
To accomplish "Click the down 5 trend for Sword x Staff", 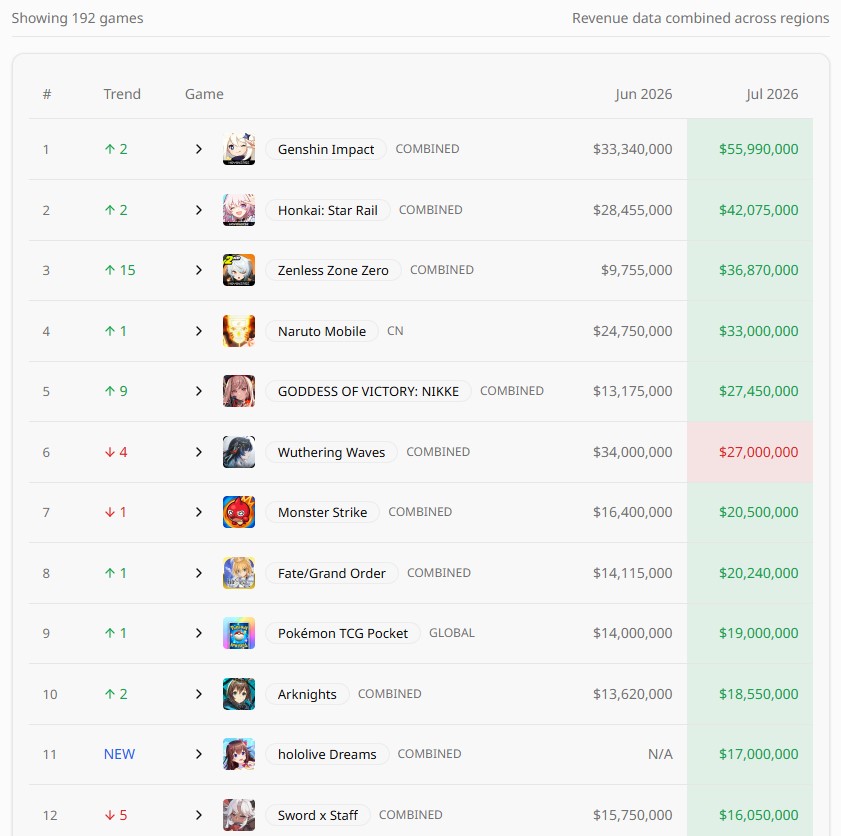I will (x=116, y=815).
